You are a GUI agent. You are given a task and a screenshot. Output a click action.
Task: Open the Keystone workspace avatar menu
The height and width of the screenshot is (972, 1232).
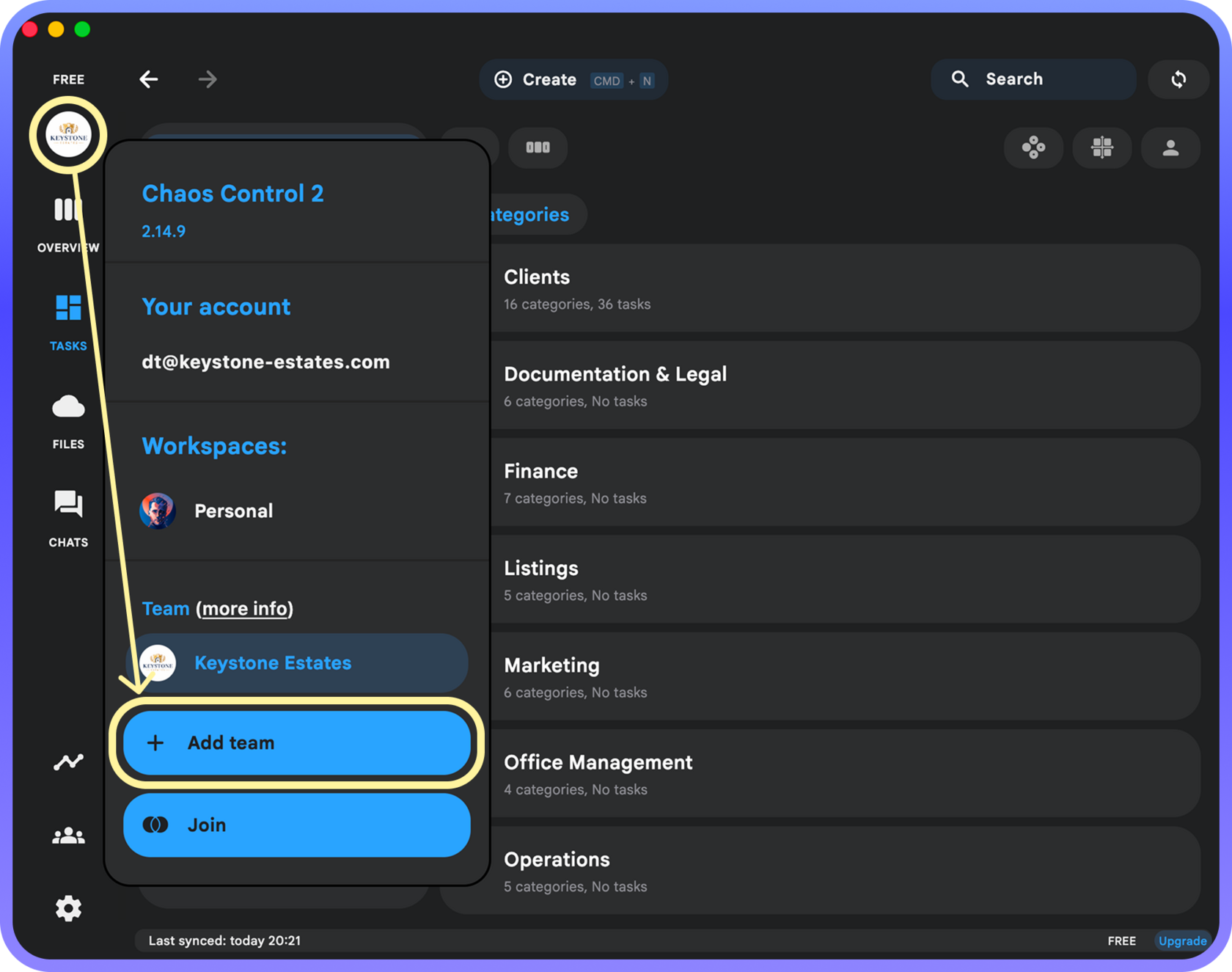click(x=68, y=135)
